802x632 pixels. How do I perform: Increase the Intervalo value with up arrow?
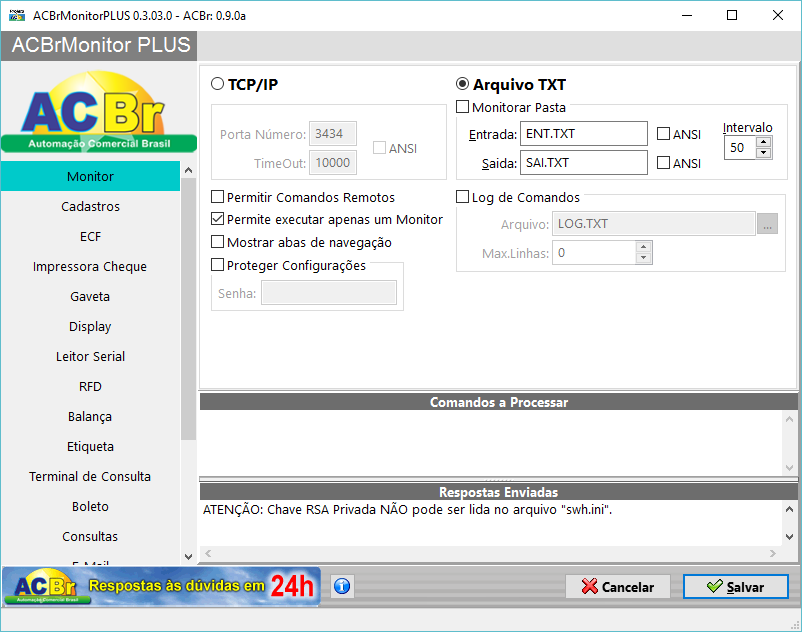(x=764, y=142)
